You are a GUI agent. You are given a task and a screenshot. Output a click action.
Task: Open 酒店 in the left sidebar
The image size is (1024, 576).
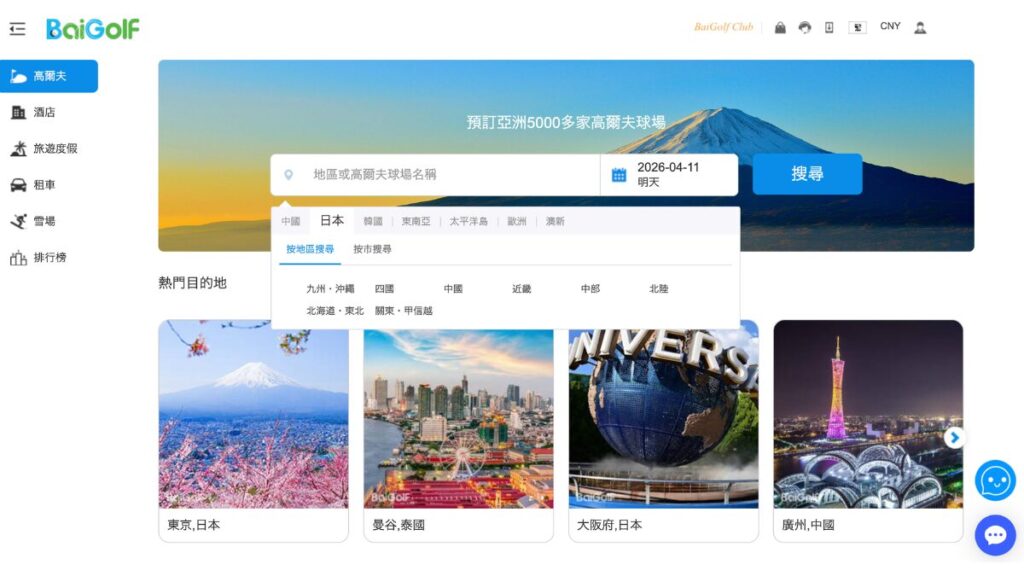click(45, 112)
